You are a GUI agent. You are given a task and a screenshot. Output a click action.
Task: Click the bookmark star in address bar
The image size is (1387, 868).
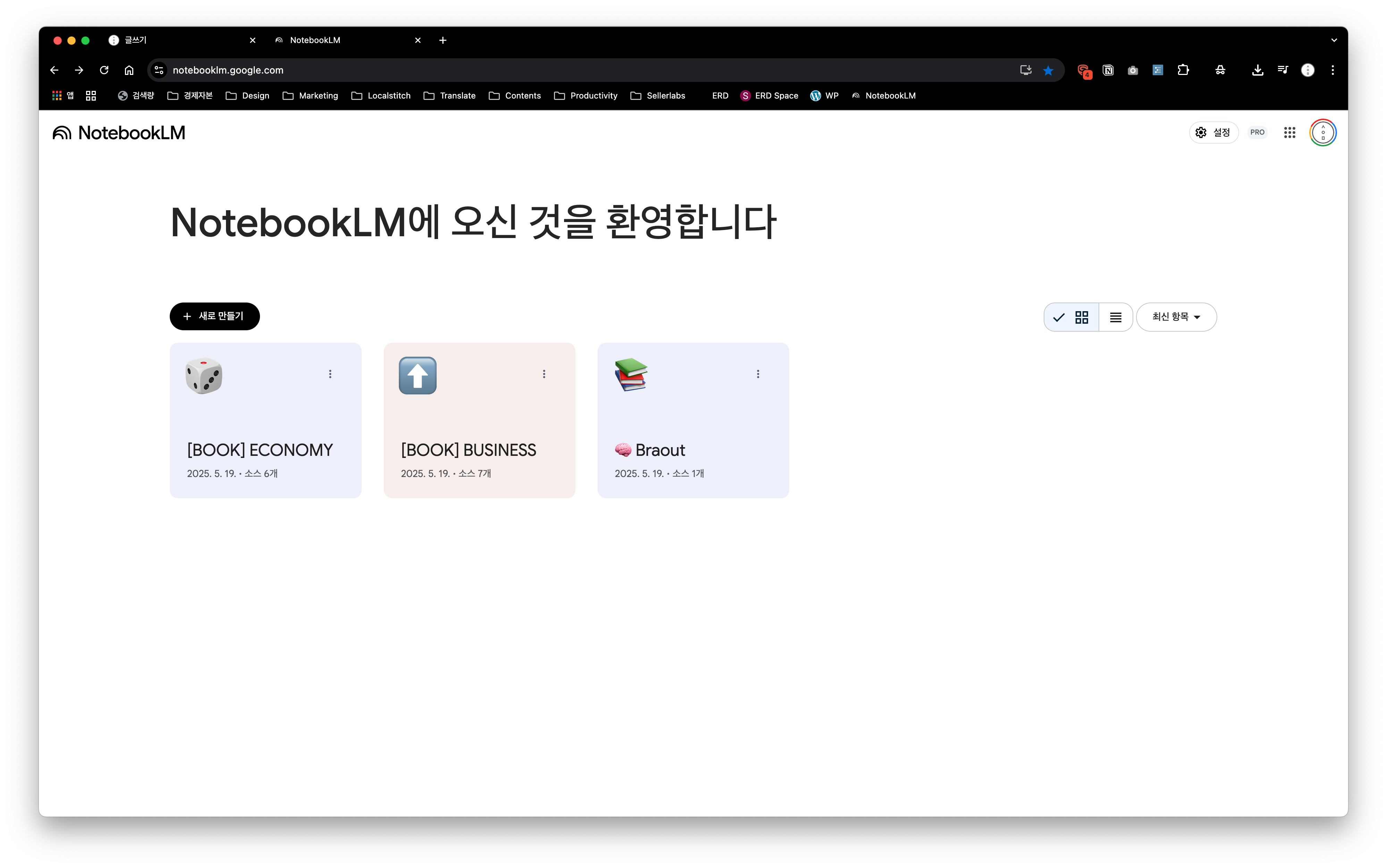[x=1048, y=70]
